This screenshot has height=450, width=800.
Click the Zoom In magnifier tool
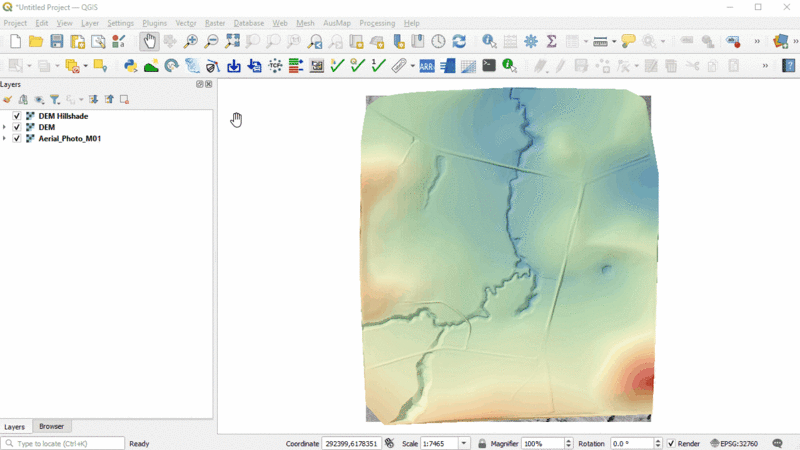pyautogui.click(x=190, y=42)
